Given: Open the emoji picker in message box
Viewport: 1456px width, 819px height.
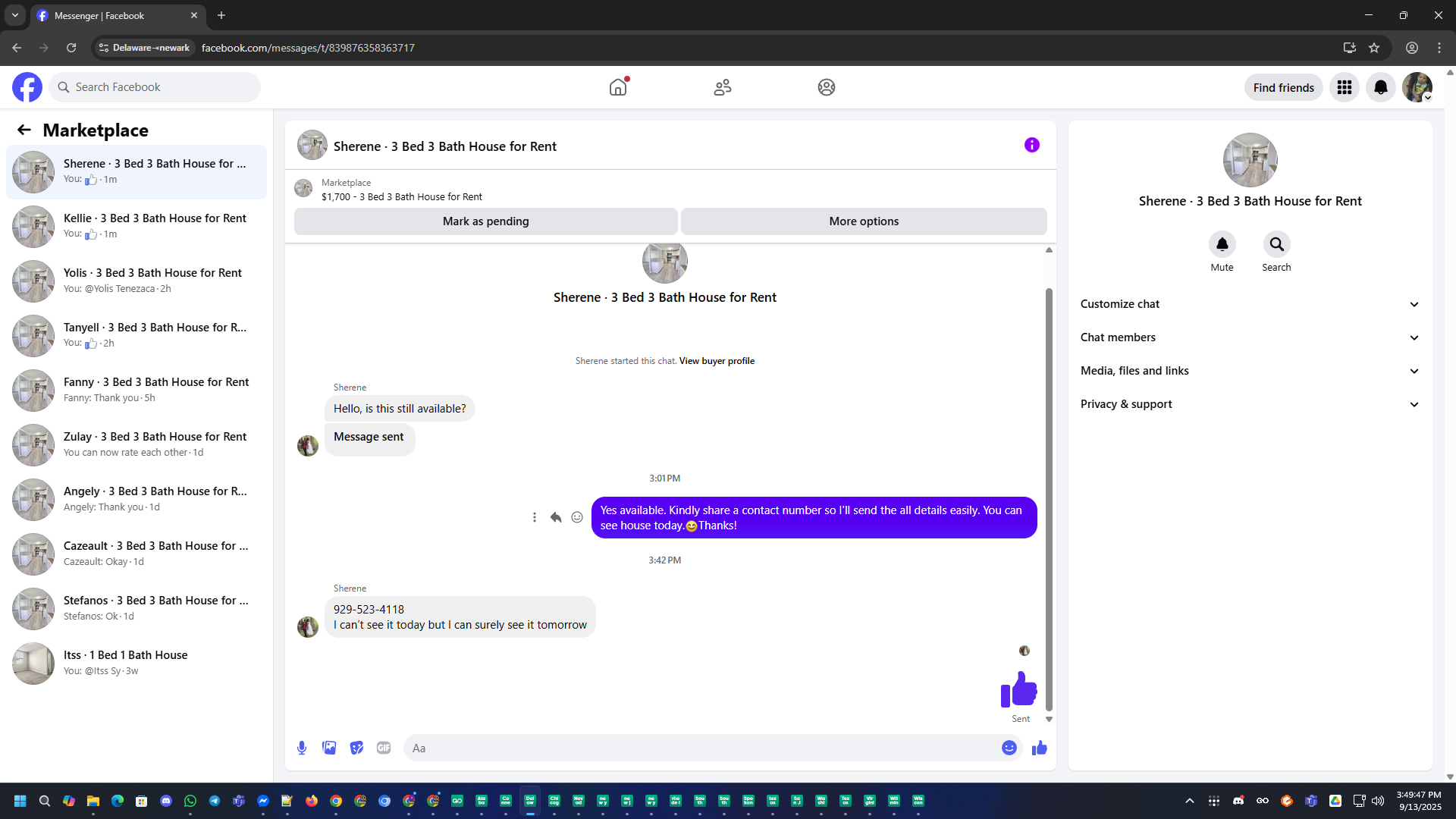Looking at the screenshot, I should coord(1009,748).
